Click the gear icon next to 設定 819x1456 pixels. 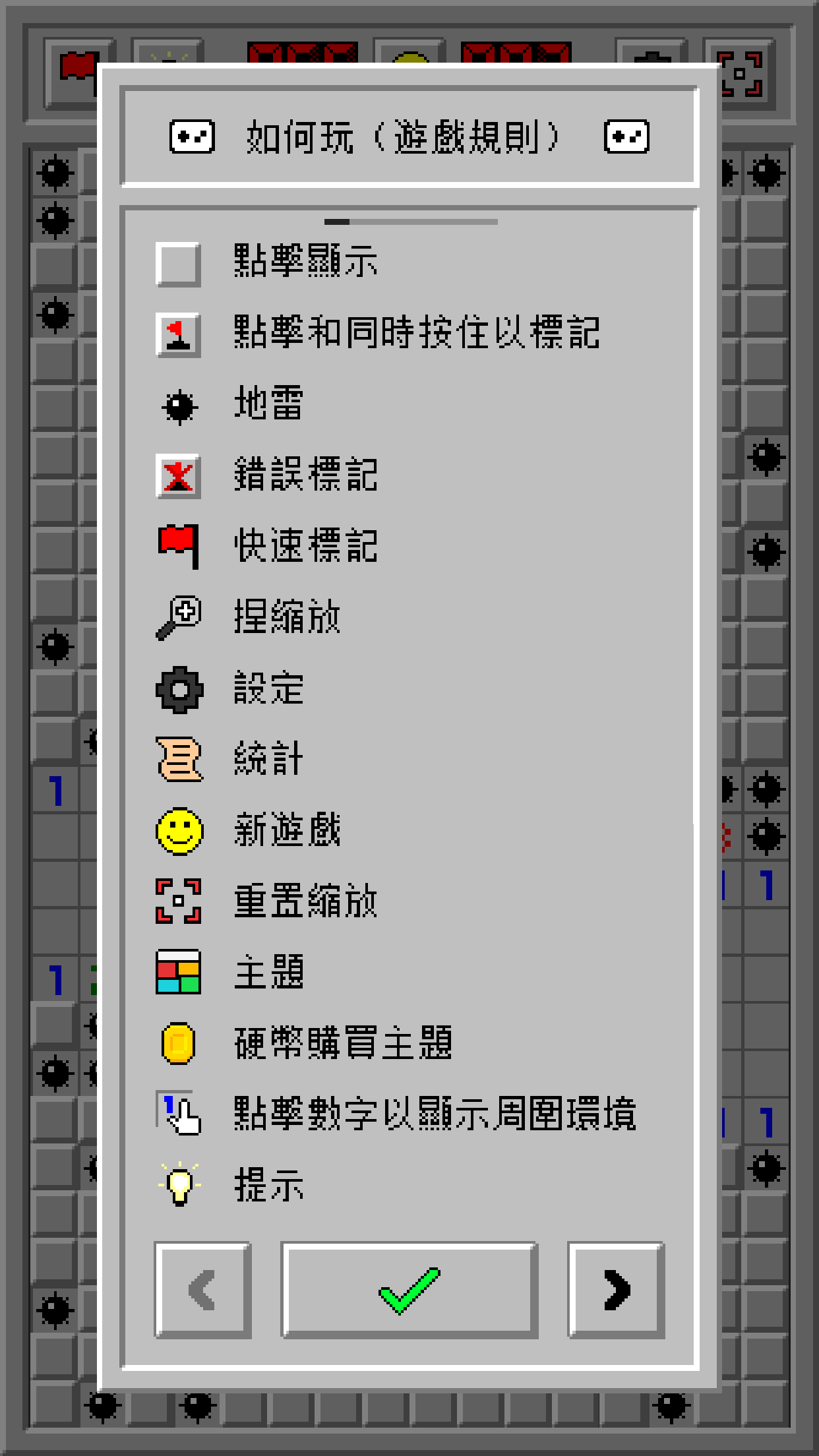click(x=179, y=690)
